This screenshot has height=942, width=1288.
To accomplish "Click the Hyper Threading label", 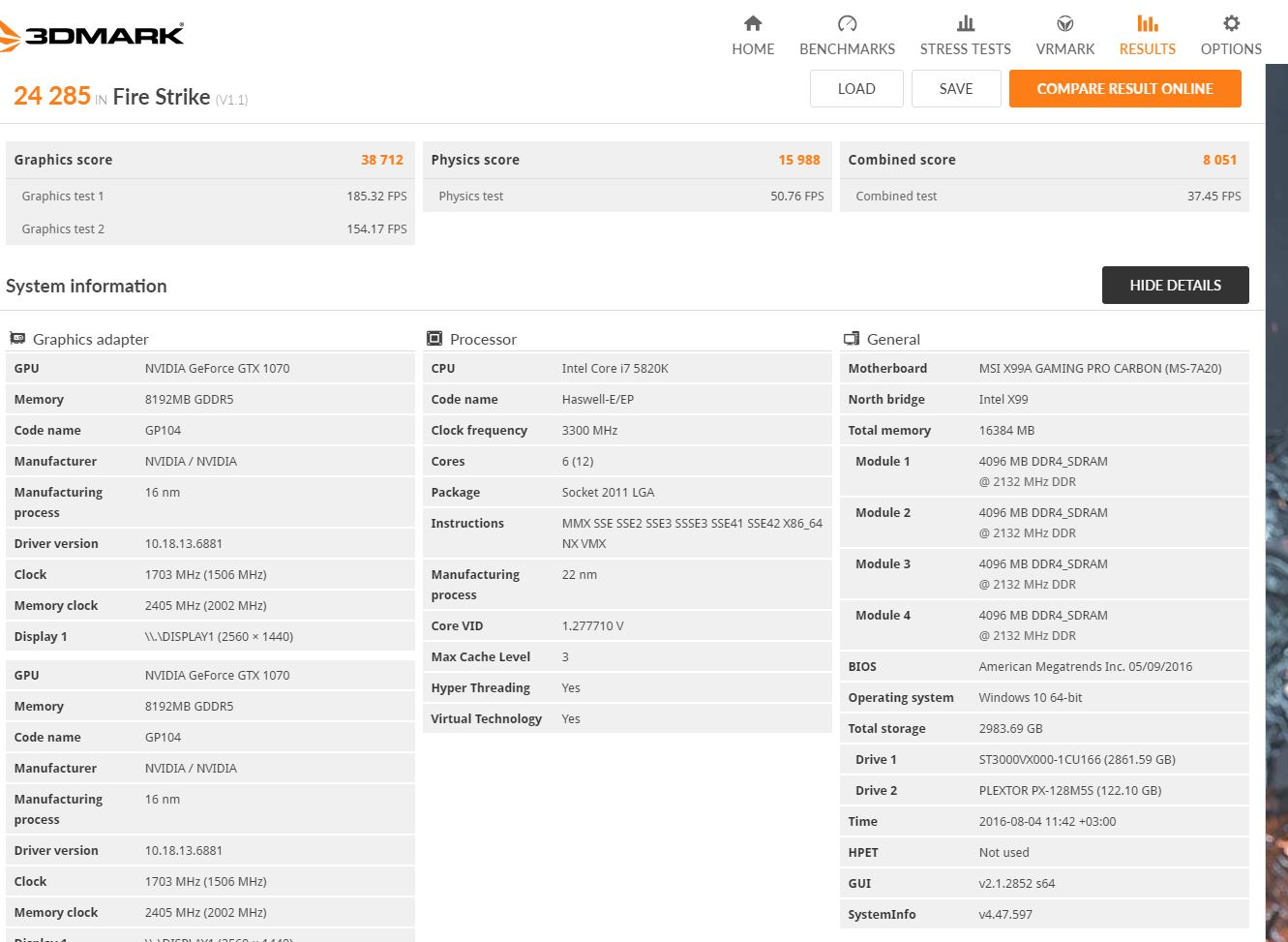I will pyautogui.click(x=481, y=687).
